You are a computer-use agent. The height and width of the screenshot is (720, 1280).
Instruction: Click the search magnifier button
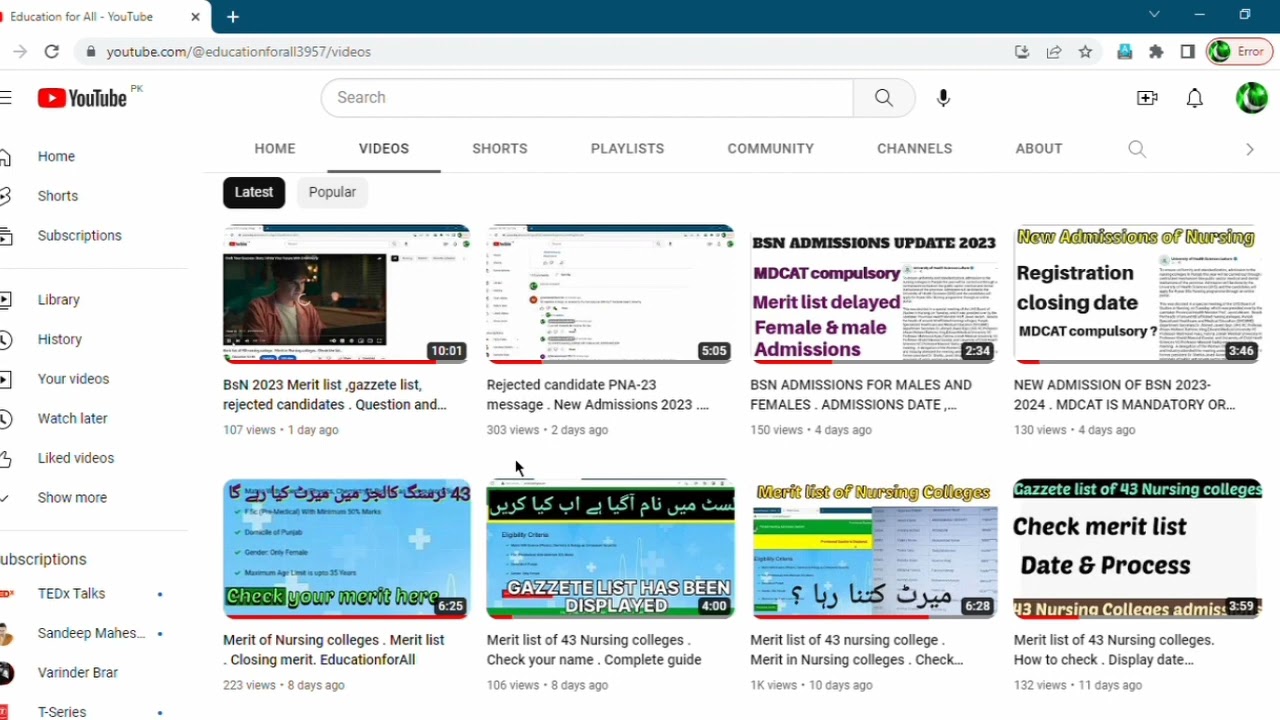[x=884, y=97]
